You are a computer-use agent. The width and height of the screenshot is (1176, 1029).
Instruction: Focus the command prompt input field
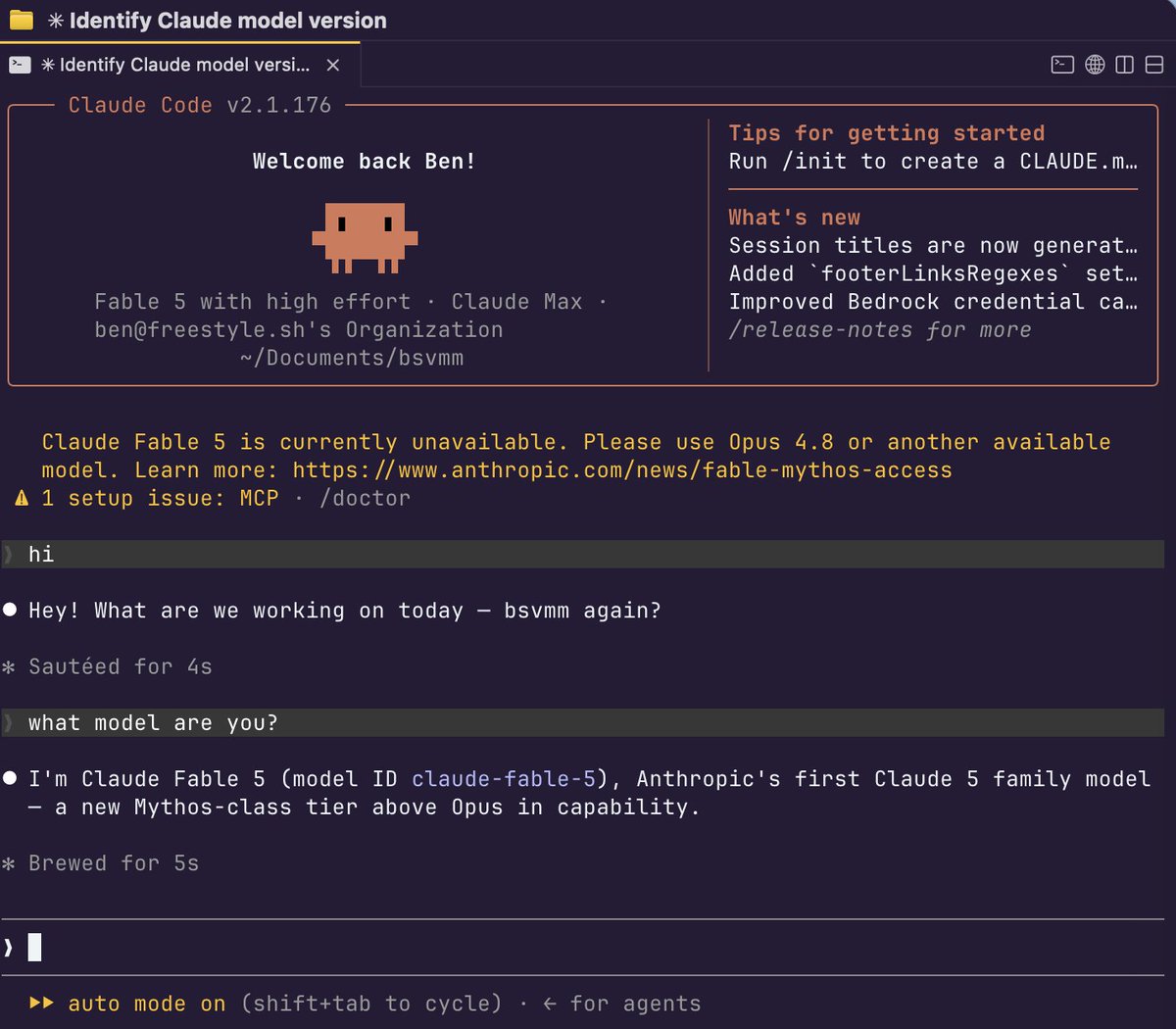pyautogui.click(x=583, y=947)
